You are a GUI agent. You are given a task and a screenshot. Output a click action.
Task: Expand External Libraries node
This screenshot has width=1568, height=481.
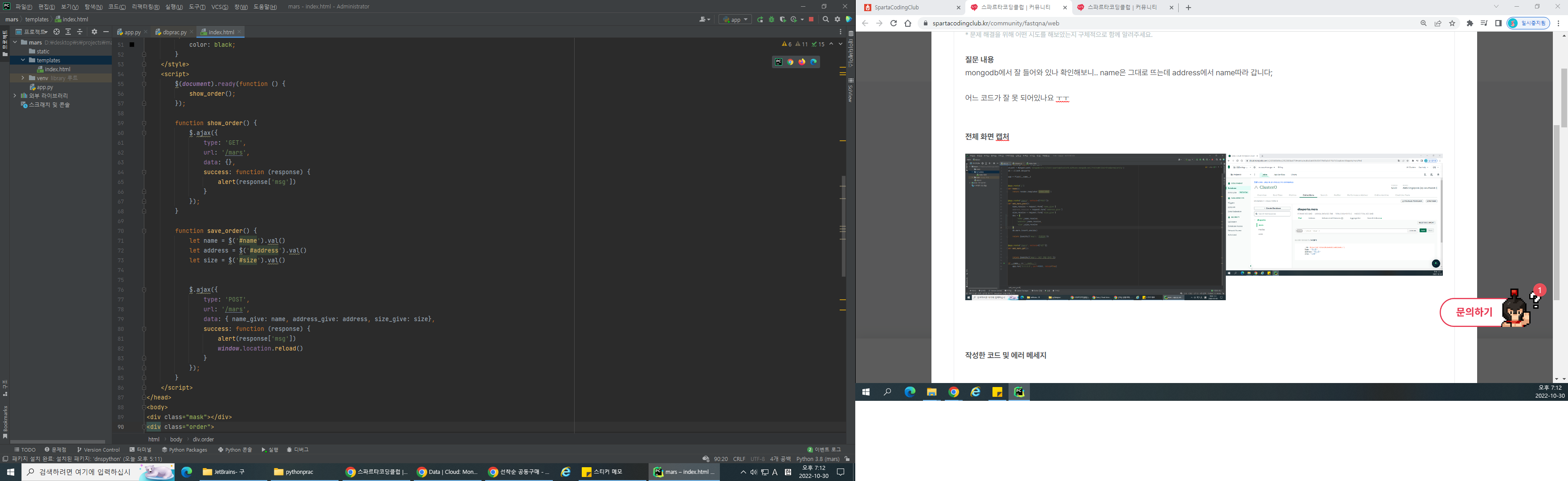point(15,96)
